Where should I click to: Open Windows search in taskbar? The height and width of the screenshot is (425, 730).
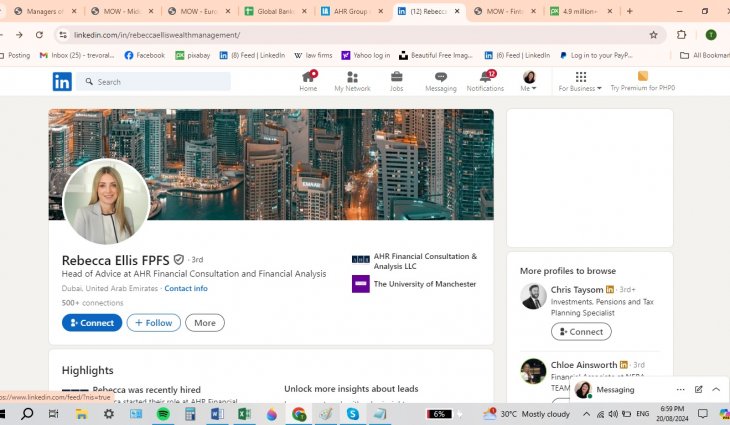point(27,413)
